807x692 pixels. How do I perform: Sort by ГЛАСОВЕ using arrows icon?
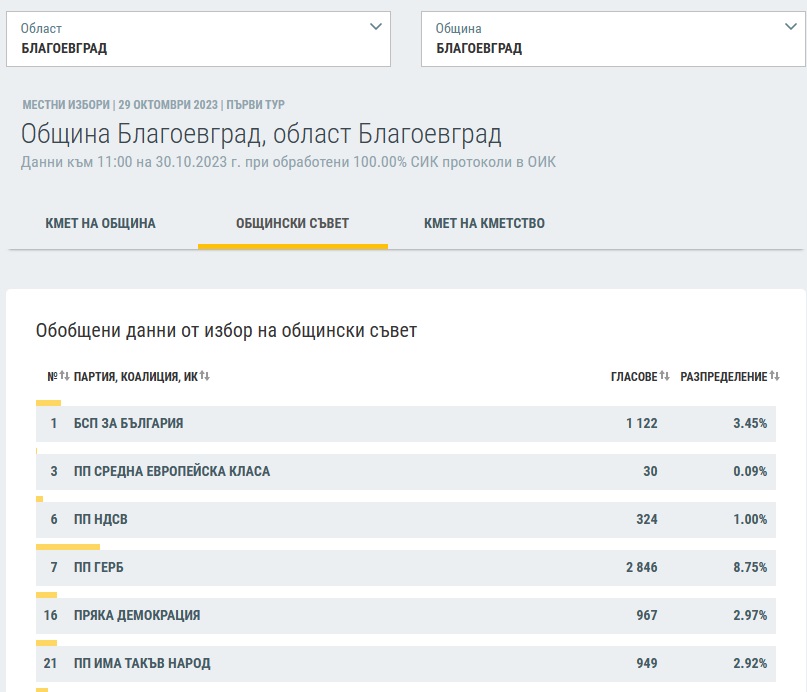point(665,376)
